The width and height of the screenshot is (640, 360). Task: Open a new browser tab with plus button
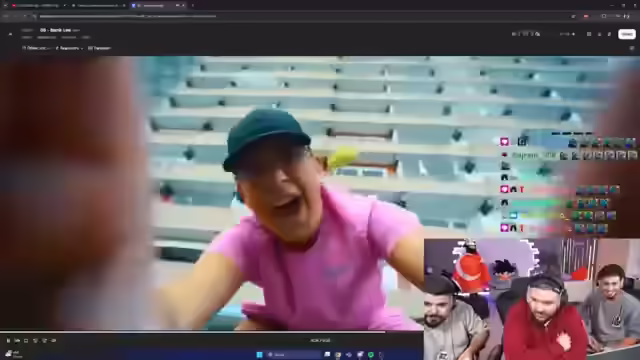click(193, 6)
